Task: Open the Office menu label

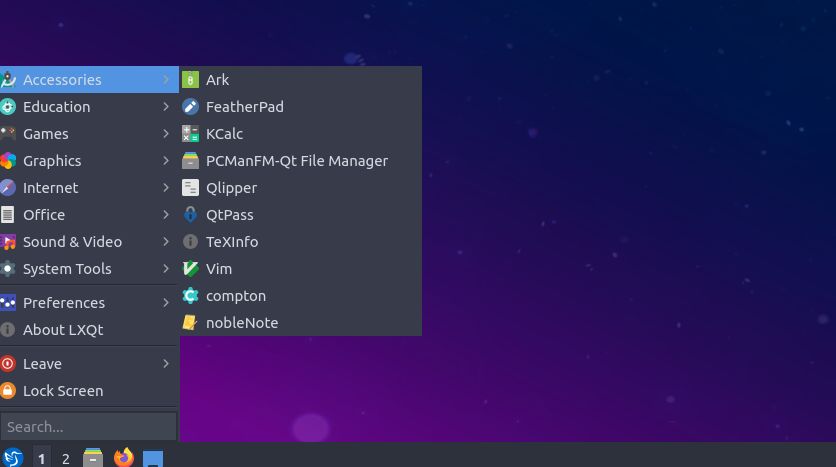Action: coord(44,215)
